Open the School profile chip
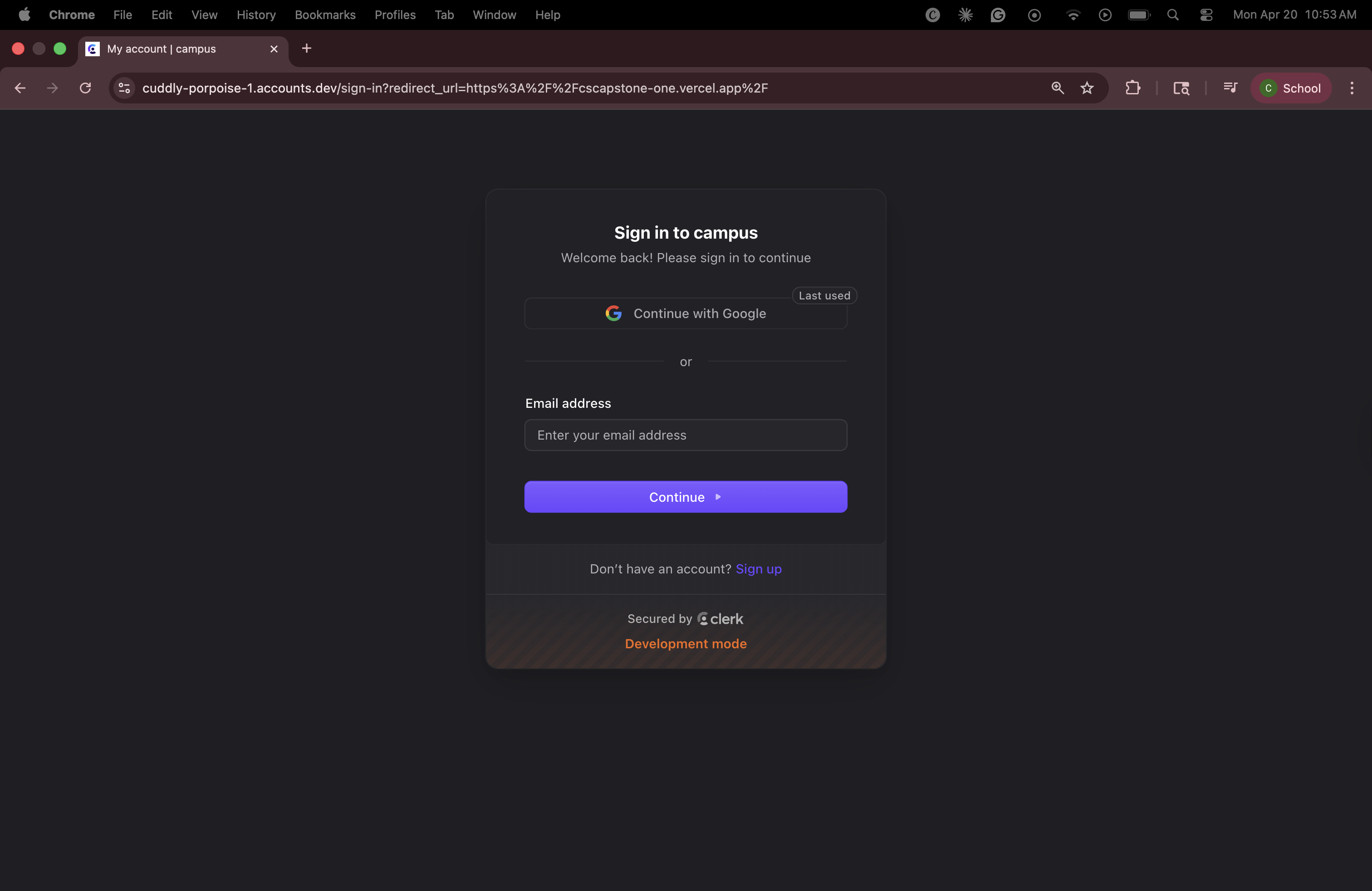 1290,88
